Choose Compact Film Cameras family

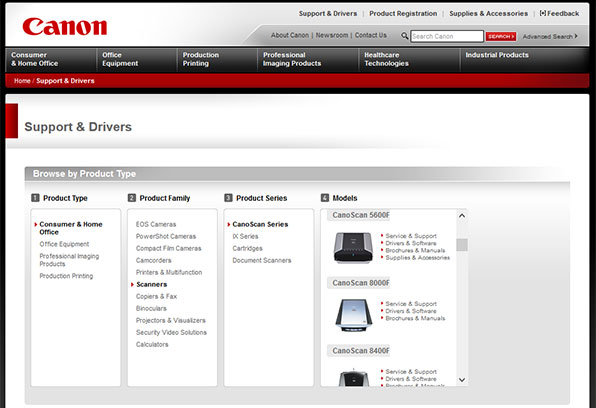pos(169,248)
